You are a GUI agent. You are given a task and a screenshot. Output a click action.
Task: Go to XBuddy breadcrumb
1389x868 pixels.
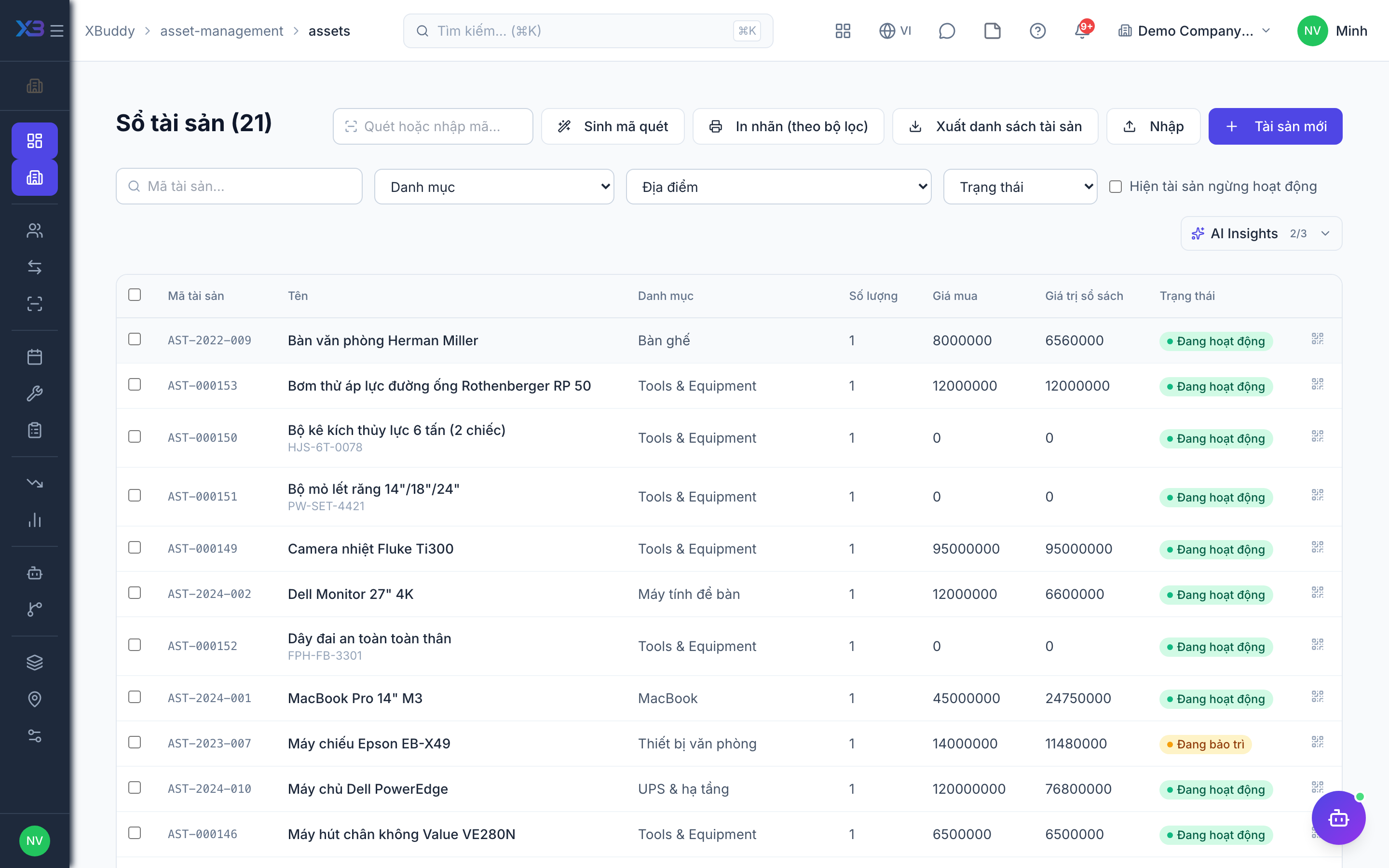[x=109, y=31]
